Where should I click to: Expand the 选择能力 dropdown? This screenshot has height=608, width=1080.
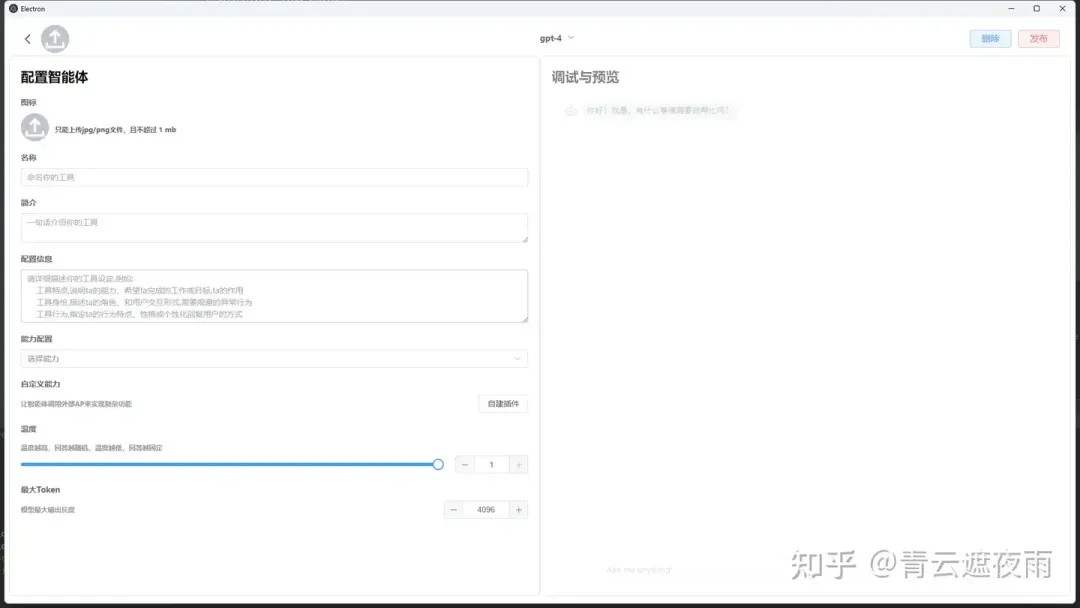(x=274, y=358)
